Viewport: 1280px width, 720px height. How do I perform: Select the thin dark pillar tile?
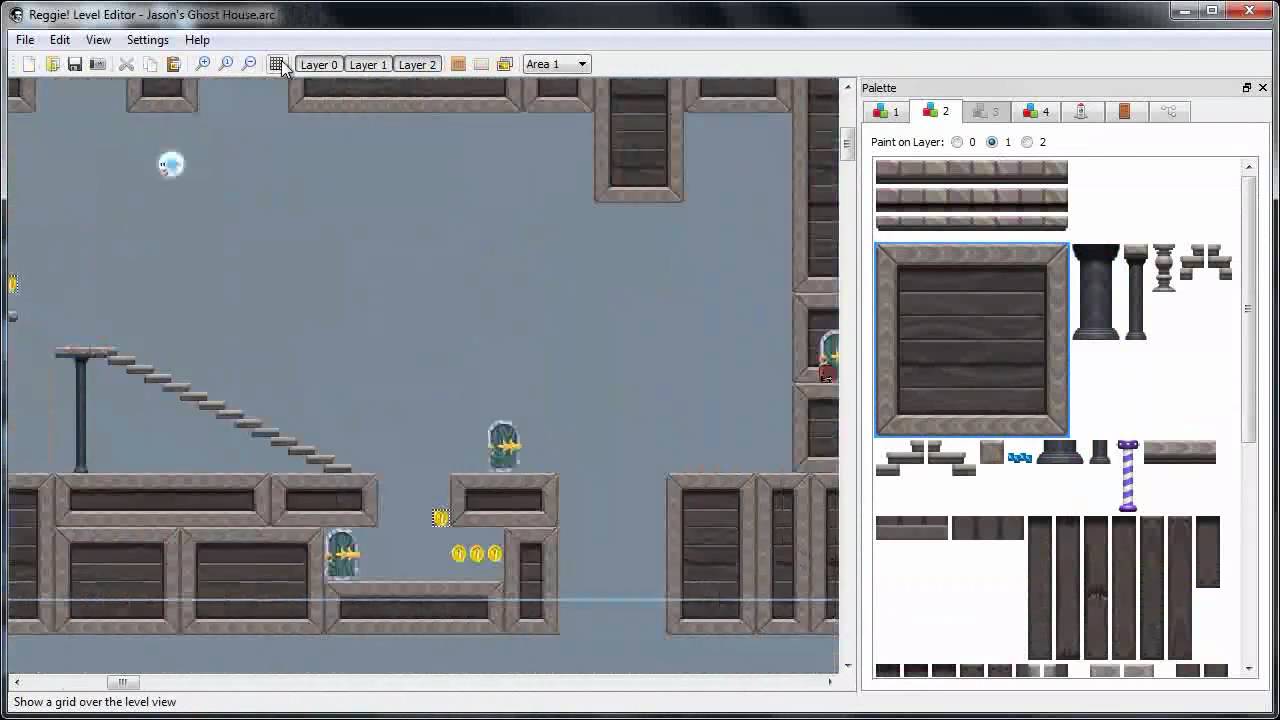[1136, 292]
